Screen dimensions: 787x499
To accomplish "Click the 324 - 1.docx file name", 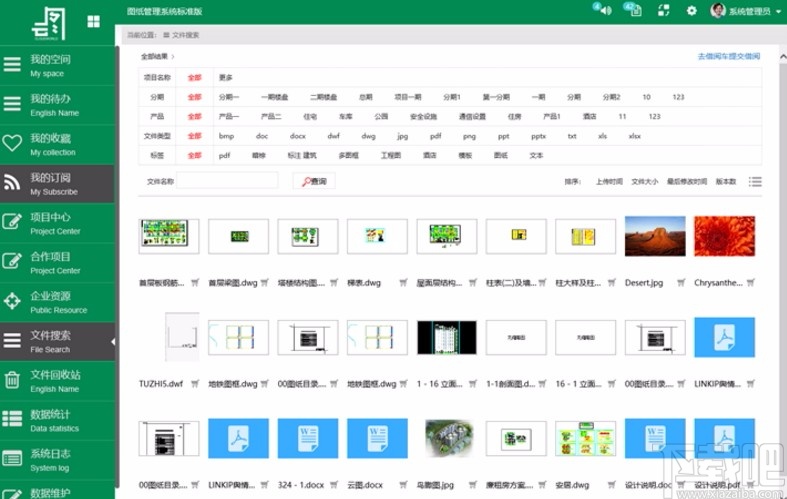I will [301, 485].
